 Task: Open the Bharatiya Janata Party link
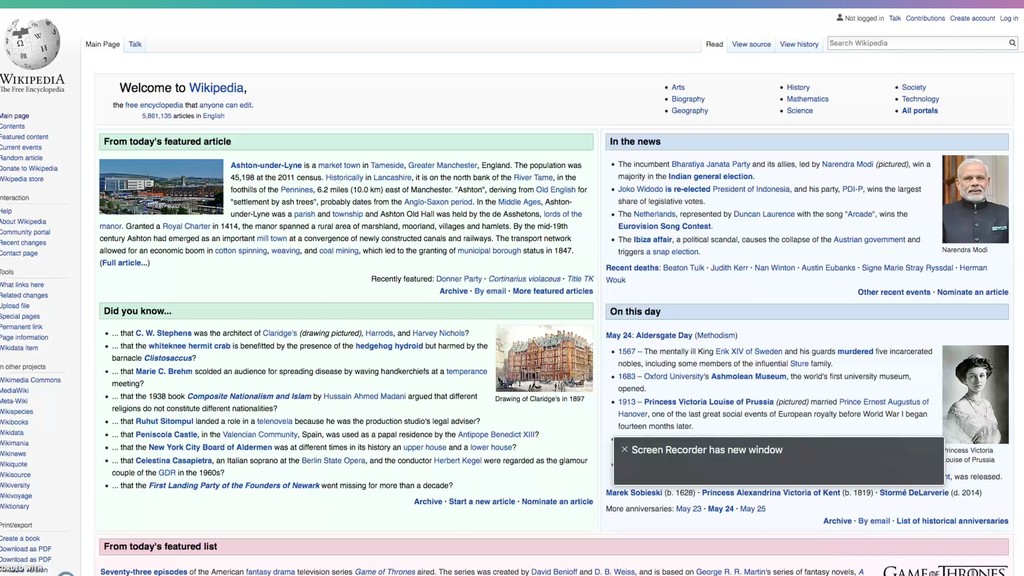click(711, 165)
